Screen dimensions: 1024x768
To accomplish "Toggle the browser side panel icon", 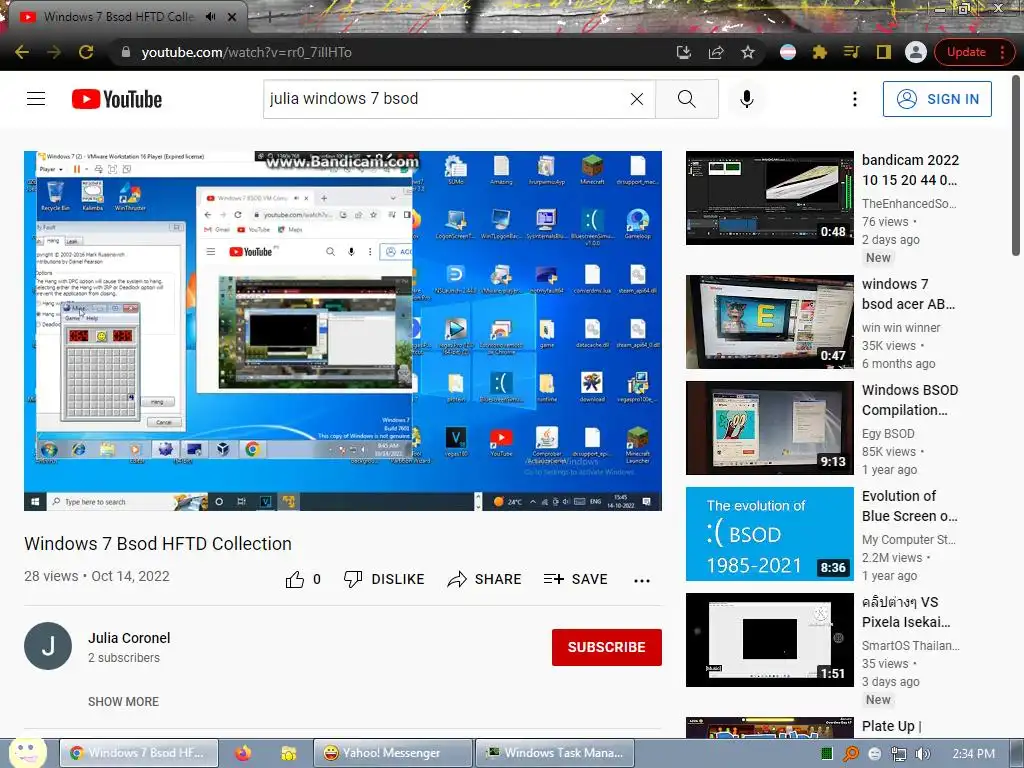I will tap(884, 52).
